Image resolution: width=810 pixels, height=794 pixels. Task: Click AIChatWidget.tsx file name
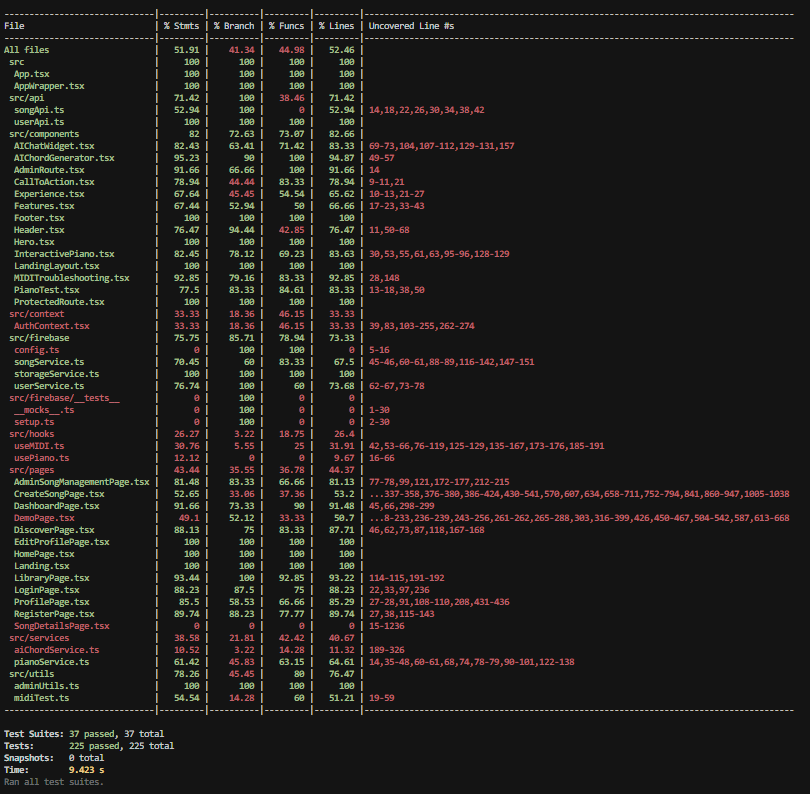pyautogui.click(x=54, y=146)
